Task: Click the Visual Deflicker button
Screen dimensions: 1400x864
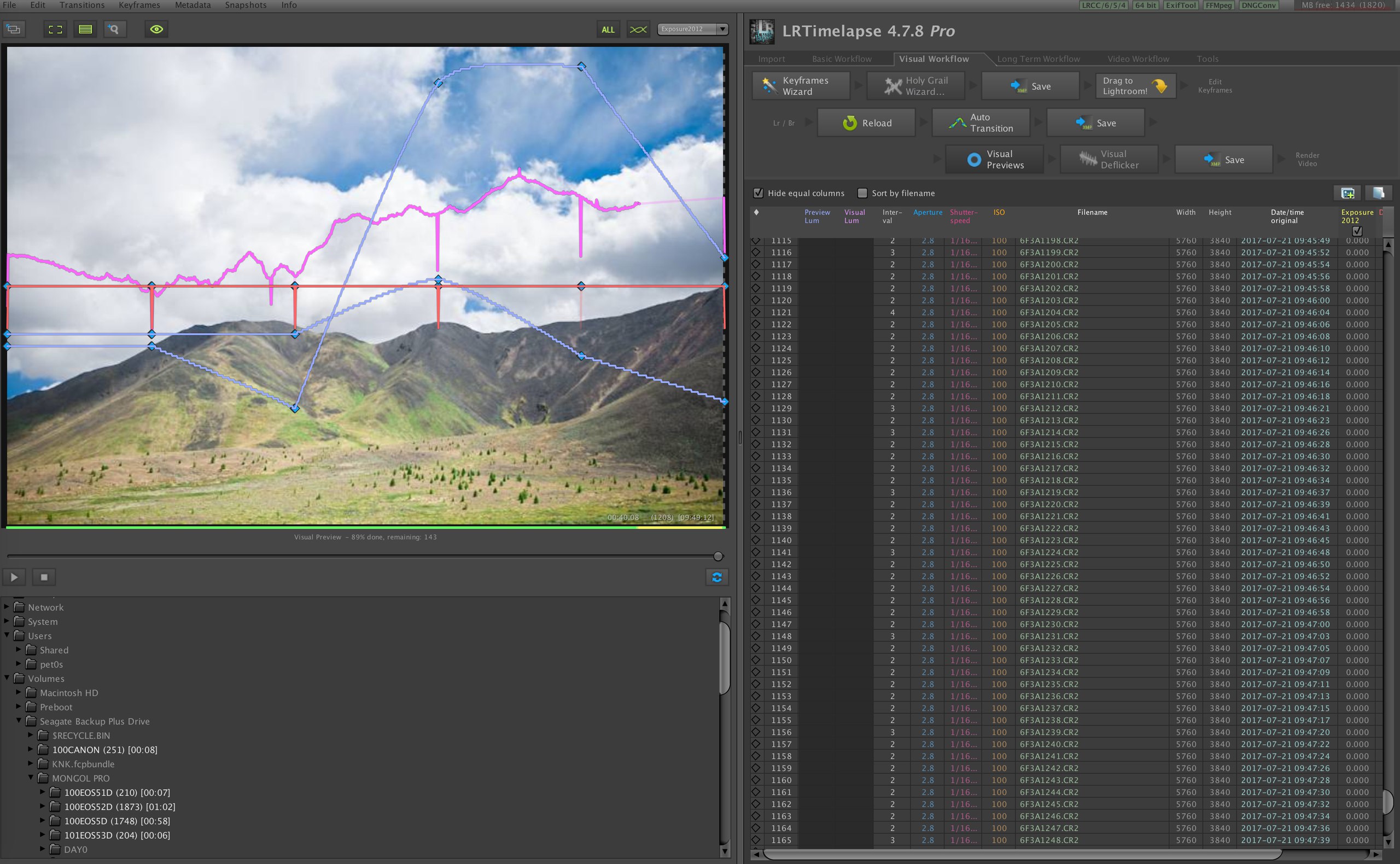Action: [x=1109, y=160]
